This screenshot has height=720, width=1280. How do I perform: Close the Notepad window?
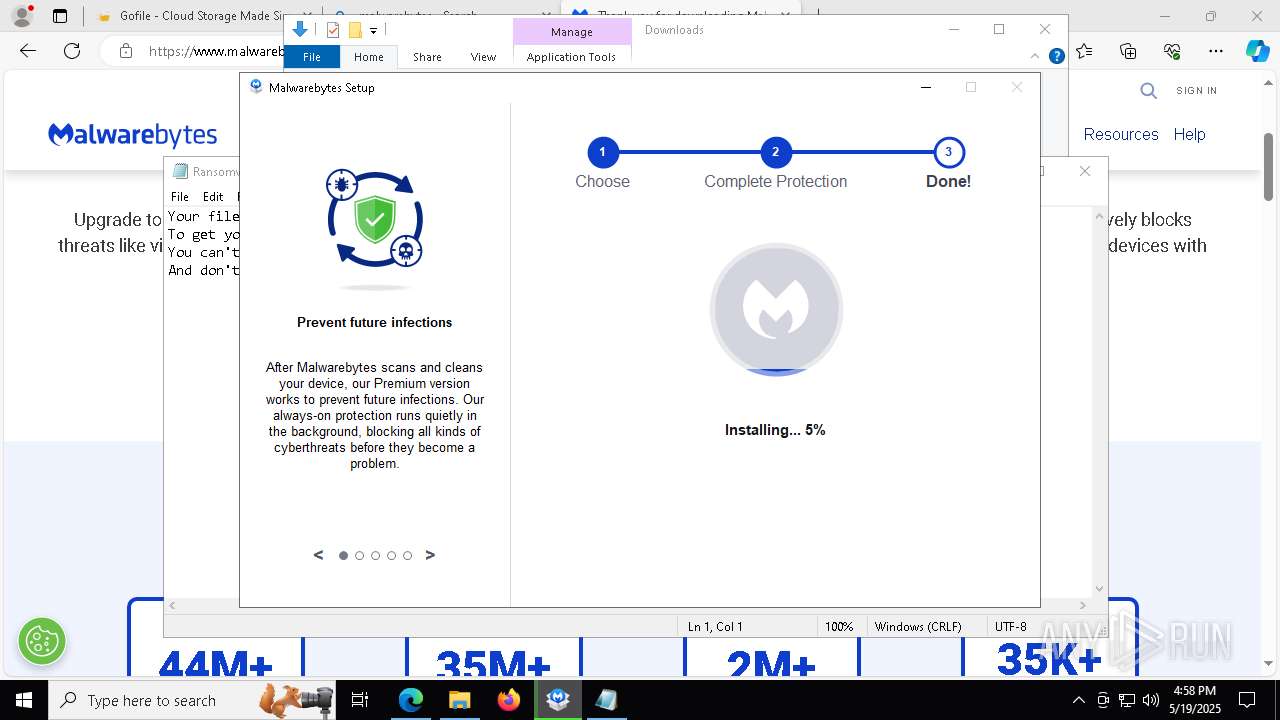1085,171
